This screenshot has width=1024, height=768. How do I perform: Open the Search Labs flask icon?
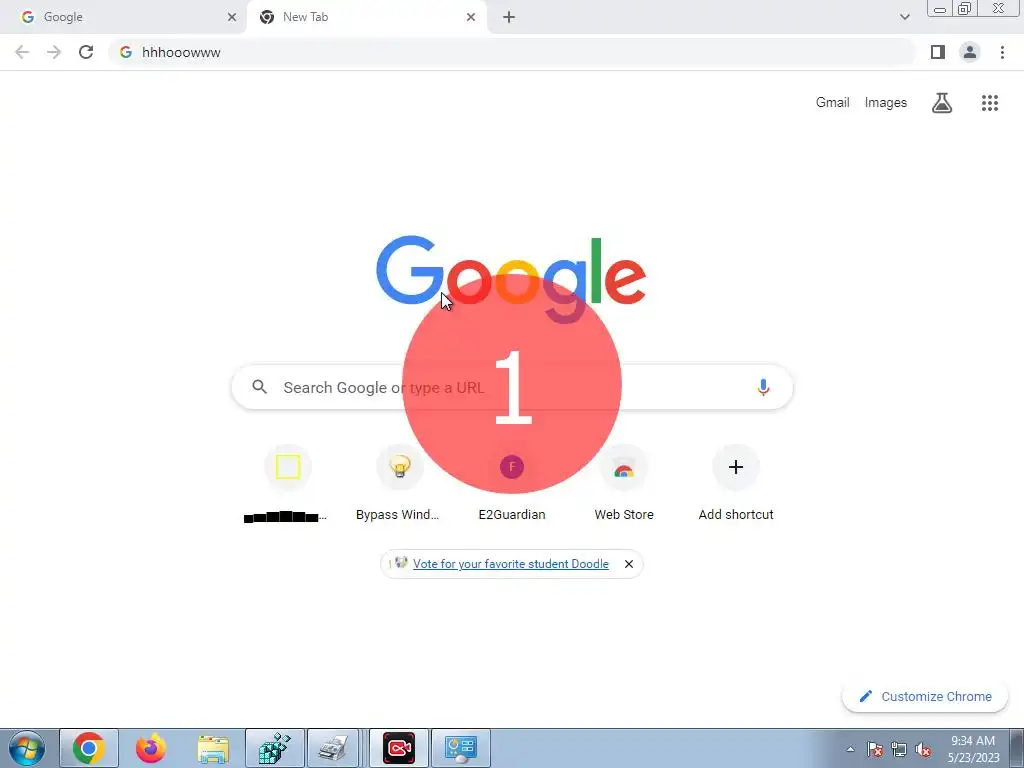(x=942, y=103)
